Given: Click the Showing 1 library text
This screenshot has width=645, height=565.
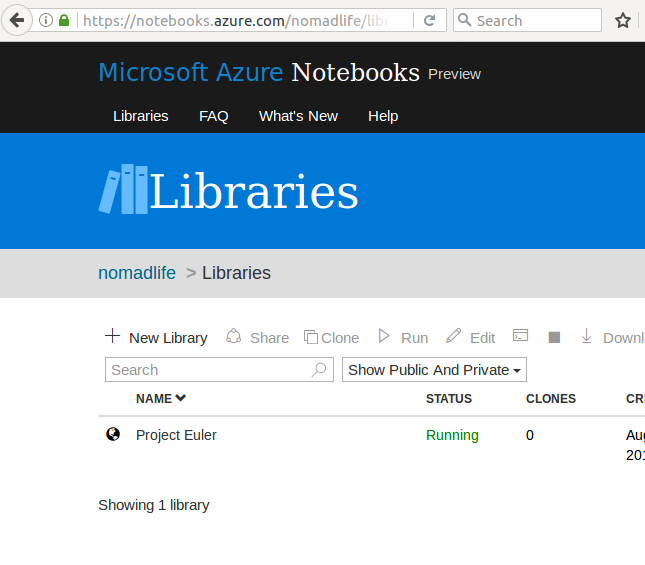Looking at the screenshot, I should [154, 505].
